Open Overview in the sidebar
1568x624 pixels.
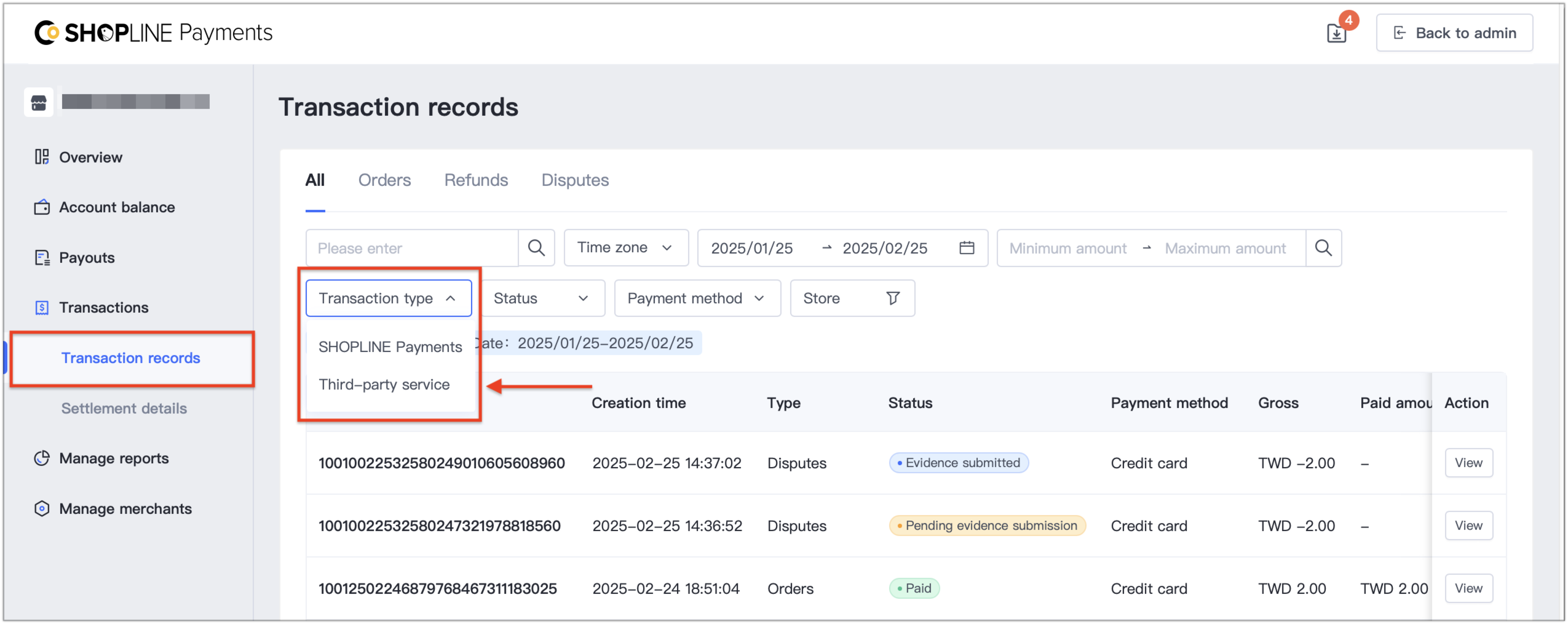[x=91, y=157]
